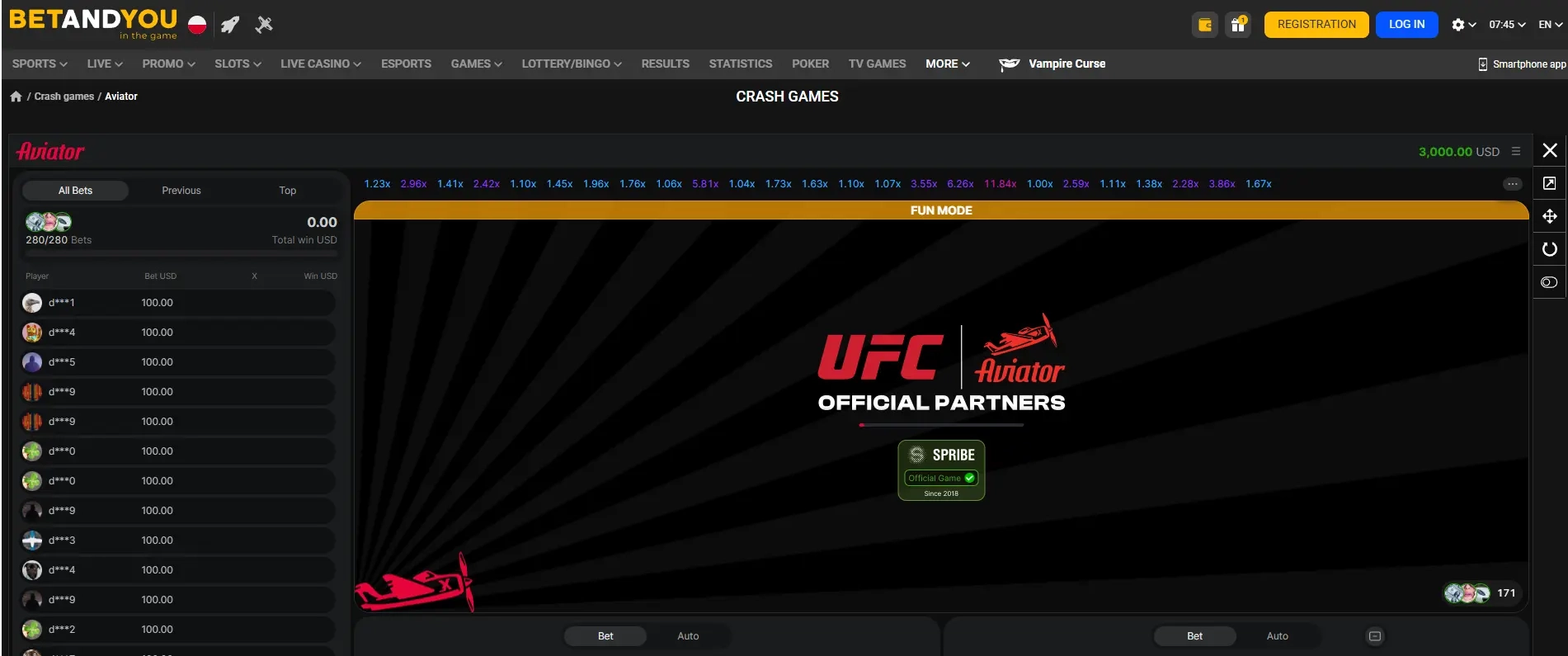Open the RESULTS page
The width and height of the screenshot is (1568, 656).
[666, 64]
